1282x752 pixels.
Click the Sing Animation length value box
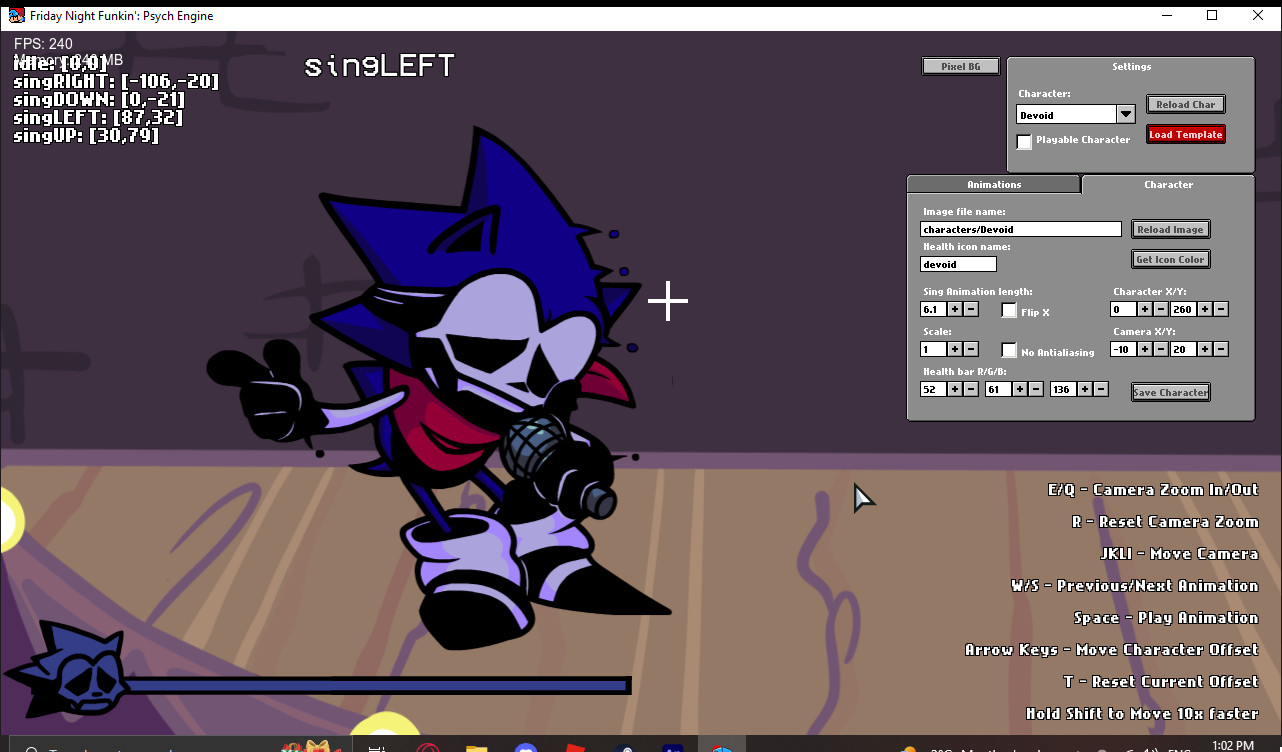coord(933,309)
